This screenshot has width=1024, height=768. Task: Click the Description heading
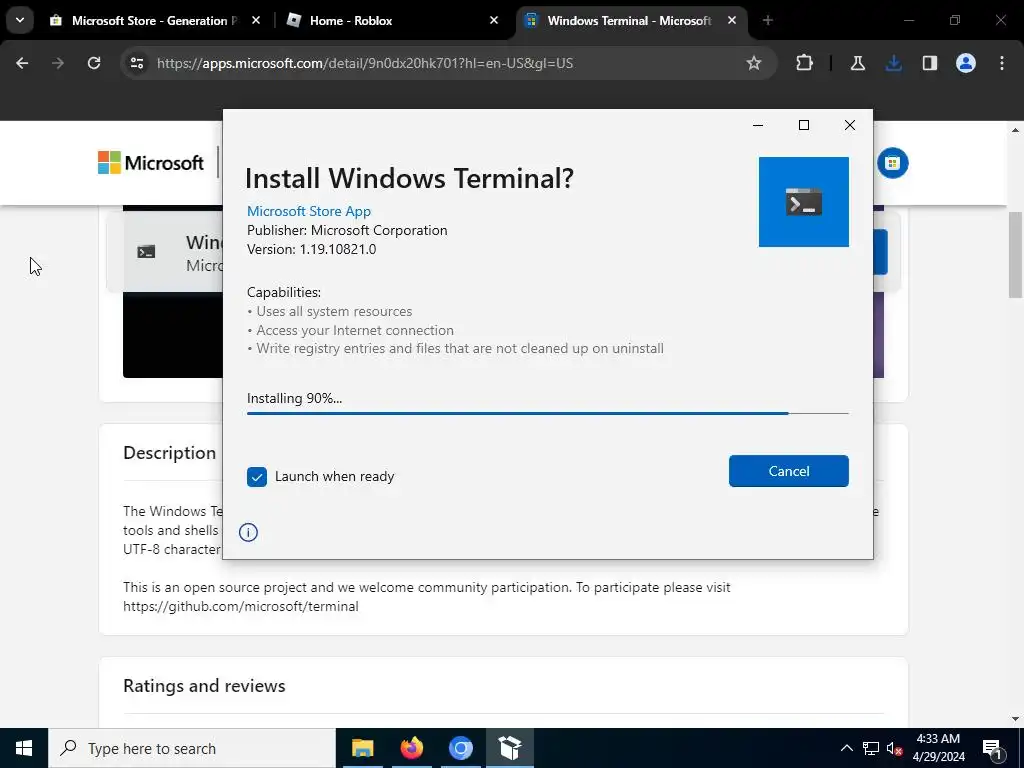170,453
